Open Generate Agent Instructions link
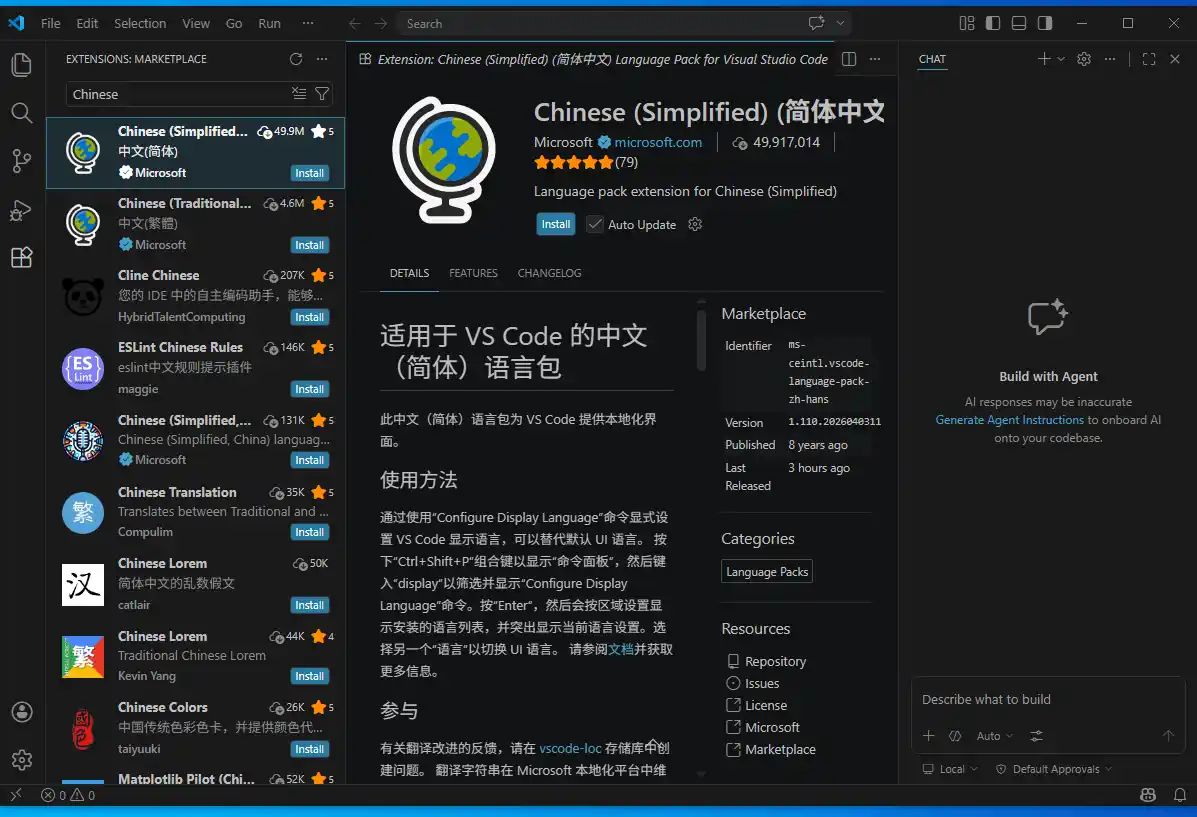Image resolution: width=1197 pixels, height=817 pixels. 1009,419
